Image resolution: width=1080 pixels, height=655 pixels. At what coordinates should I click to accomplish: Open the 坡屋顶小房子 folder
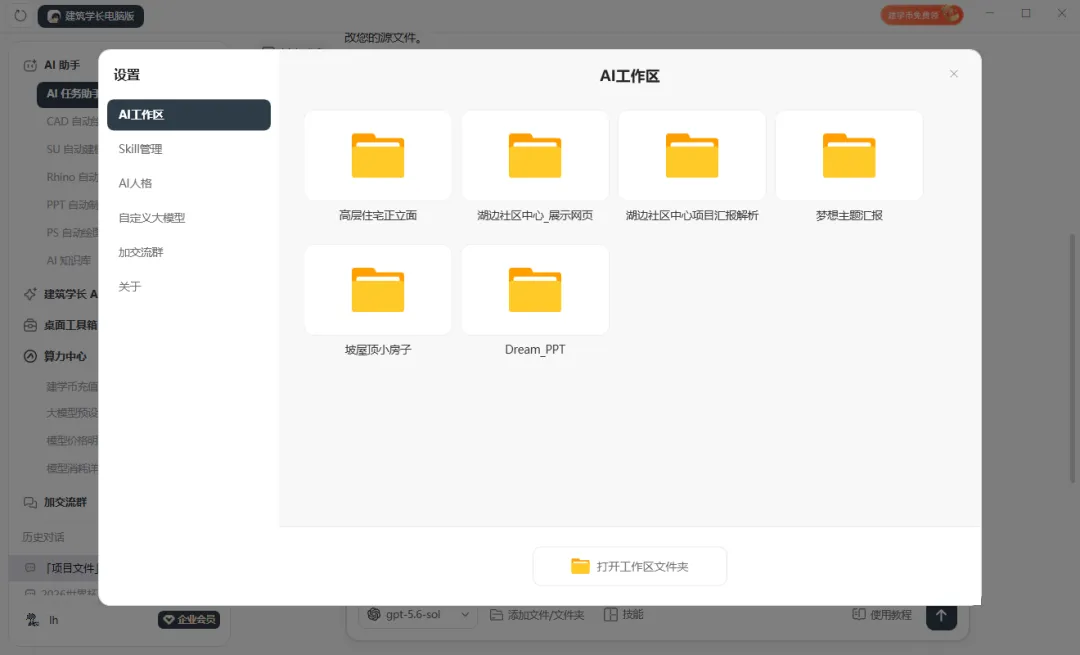tap(377, 290)
